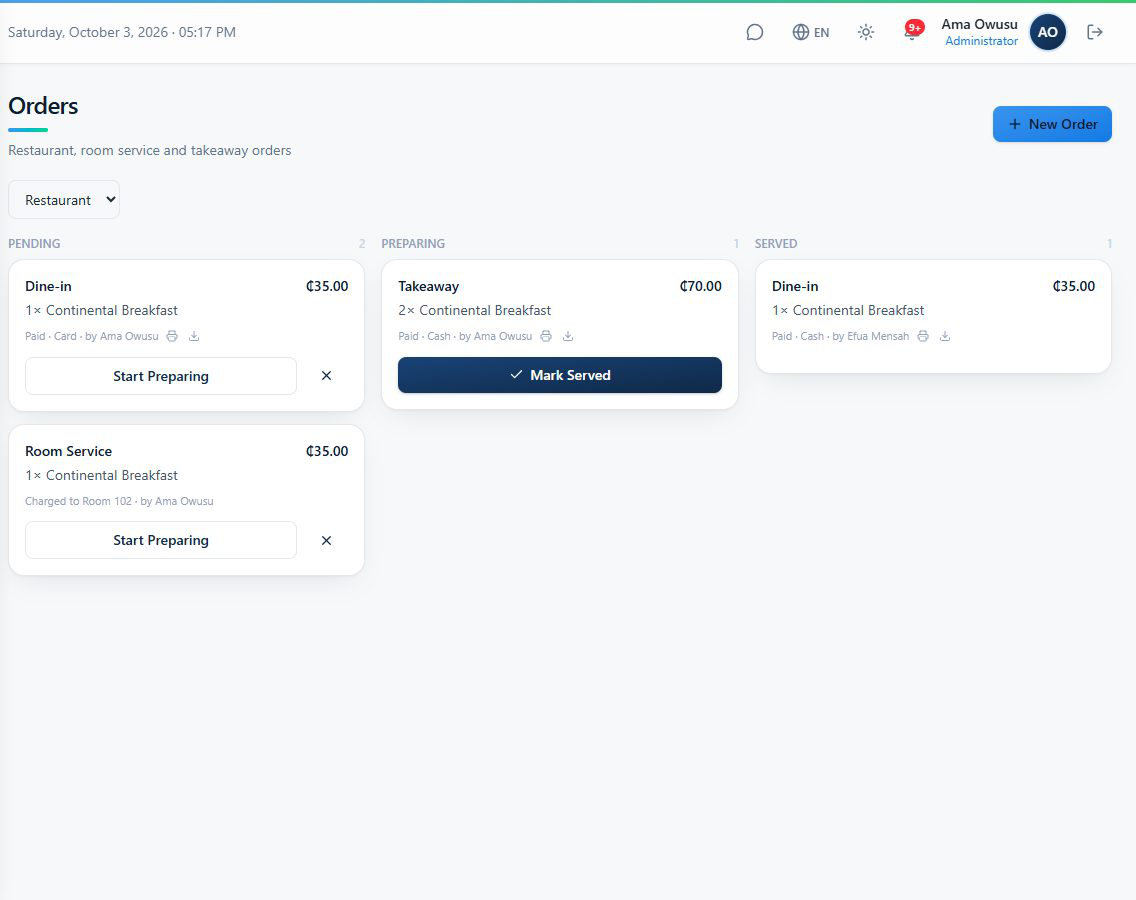Select the PENDING column header
This screenshot has width=1136, height=900.
pyautogui.click(x=34, y=243)
